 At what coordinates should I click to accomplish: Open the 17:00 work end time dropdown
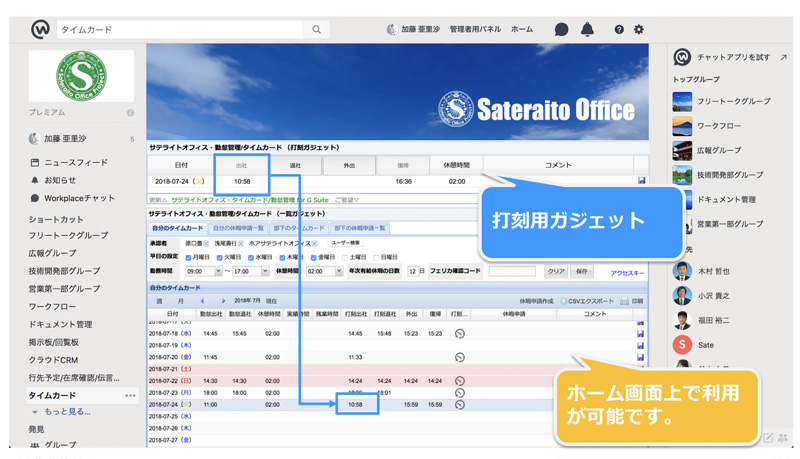click(265, 271)
